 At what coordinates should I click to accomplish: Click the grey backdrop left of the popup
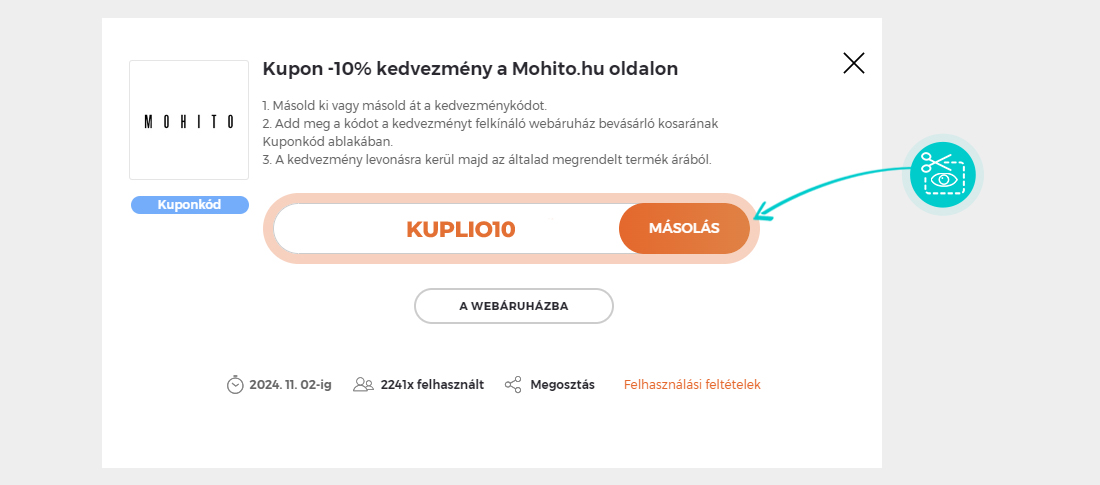[51, 242]
